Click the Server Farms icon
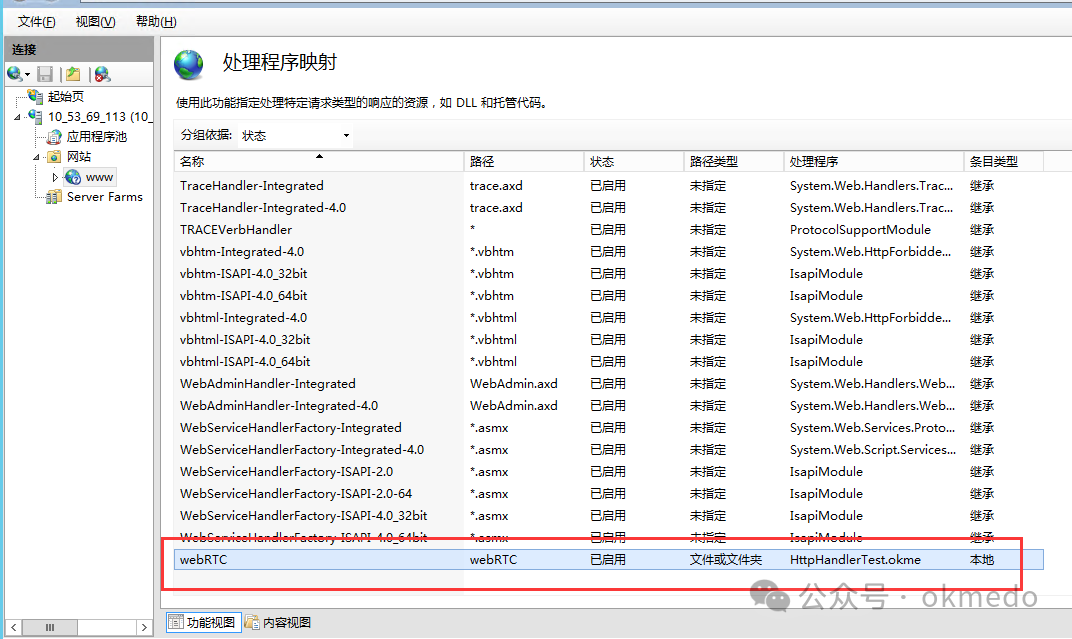The width and height of the screenshot is (1072, 639). click(x=54, y=196)
